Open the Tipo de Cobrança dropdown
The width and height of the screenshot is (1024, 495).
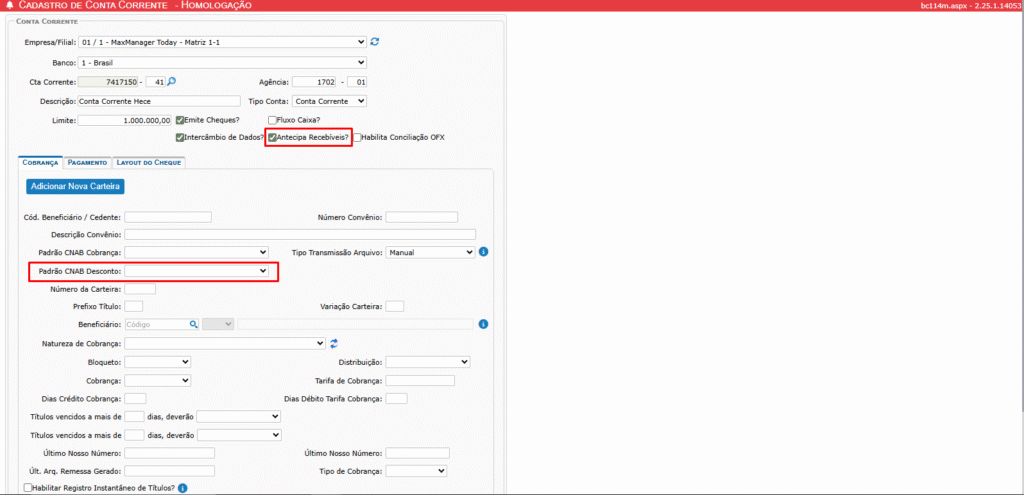[416, 471]
